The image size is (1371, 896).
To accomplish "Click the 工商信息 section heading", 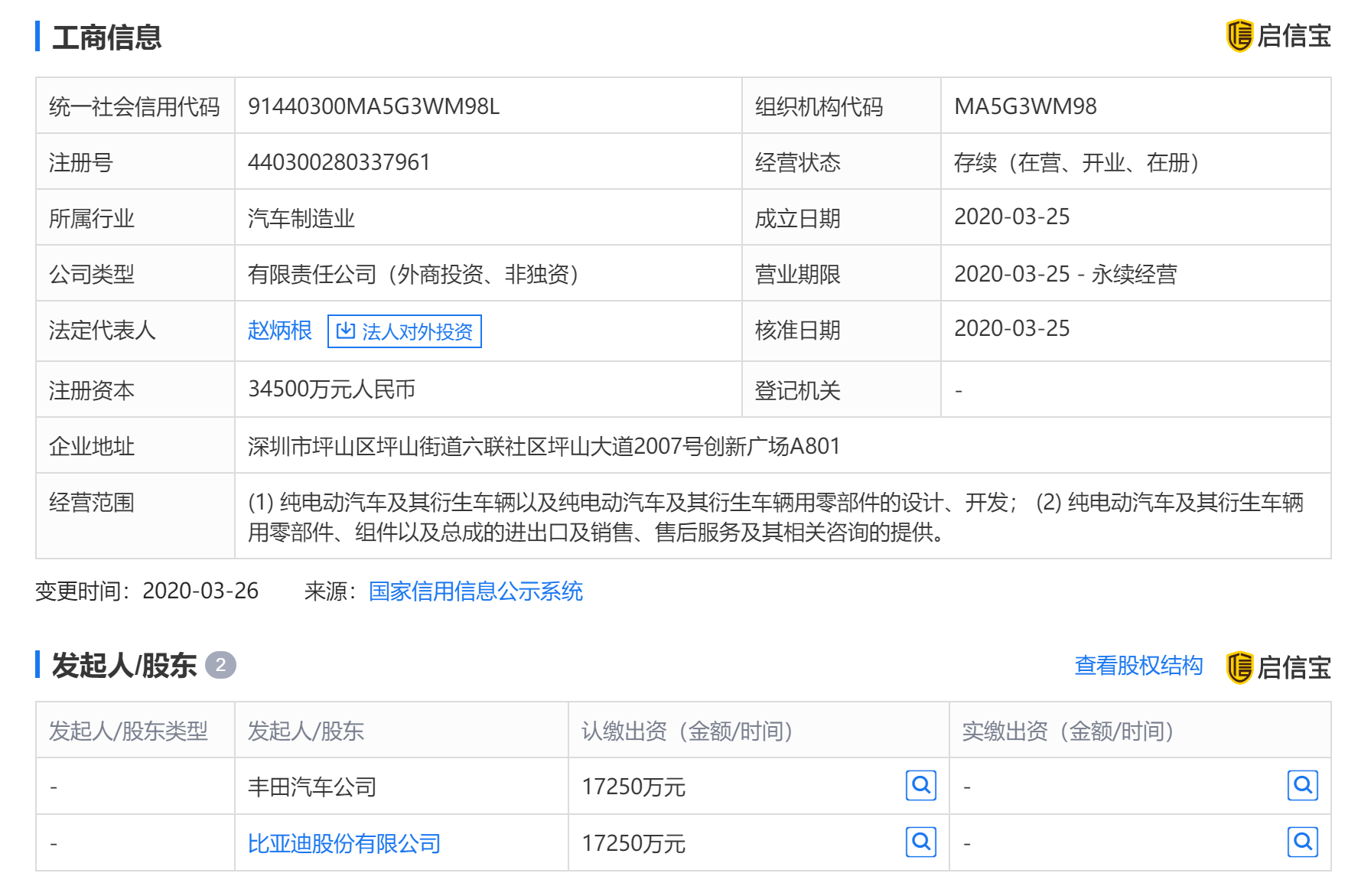I will (106, 37).
